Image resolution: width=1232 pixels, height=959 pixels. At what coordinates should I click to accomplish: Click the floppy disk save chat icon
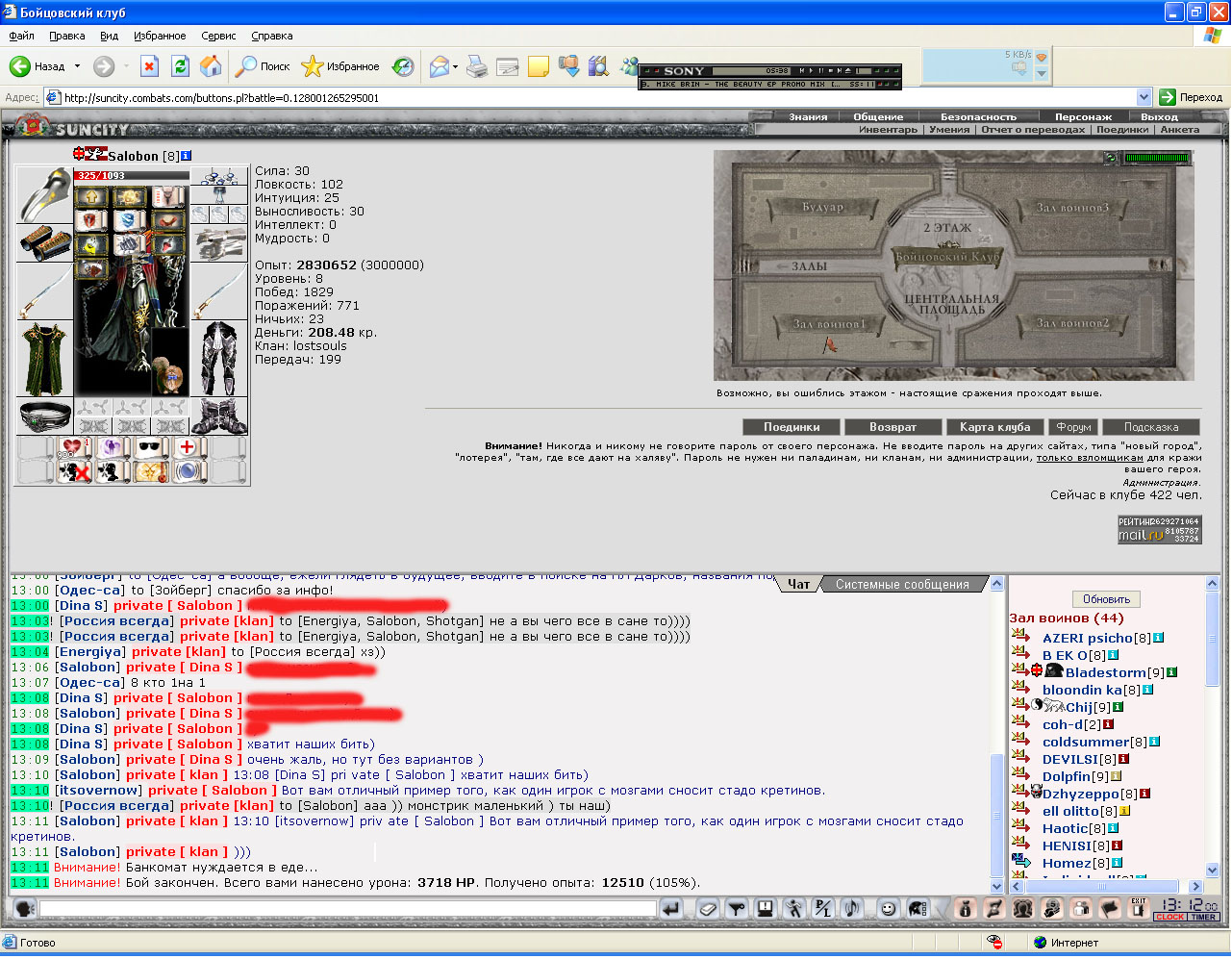[766, 908]
